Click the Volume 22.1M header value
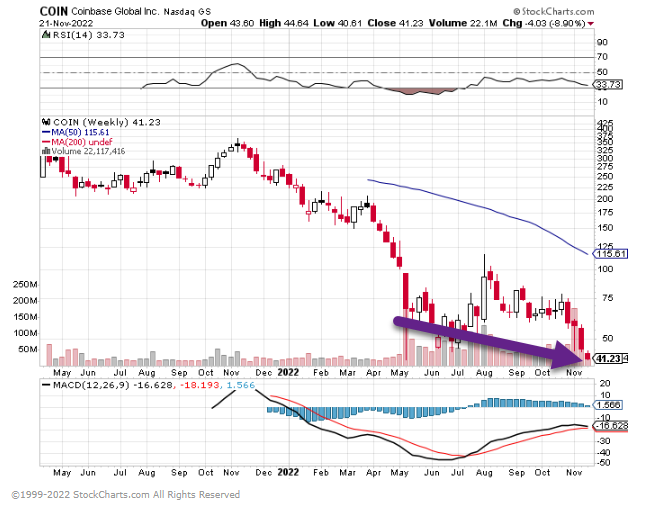The width and height of the screenshot is (654, 507). click(x=463, y=23)
